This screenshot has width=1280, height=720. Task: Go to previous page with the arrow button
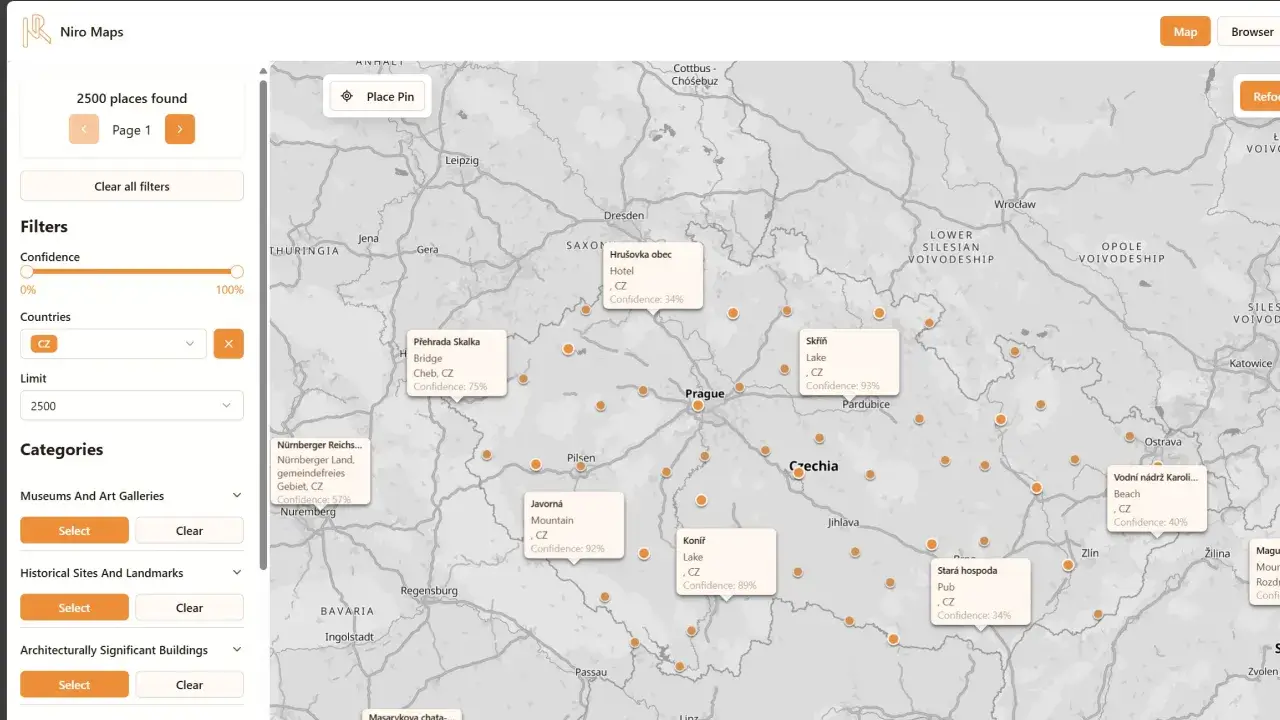tap(84, 129)
